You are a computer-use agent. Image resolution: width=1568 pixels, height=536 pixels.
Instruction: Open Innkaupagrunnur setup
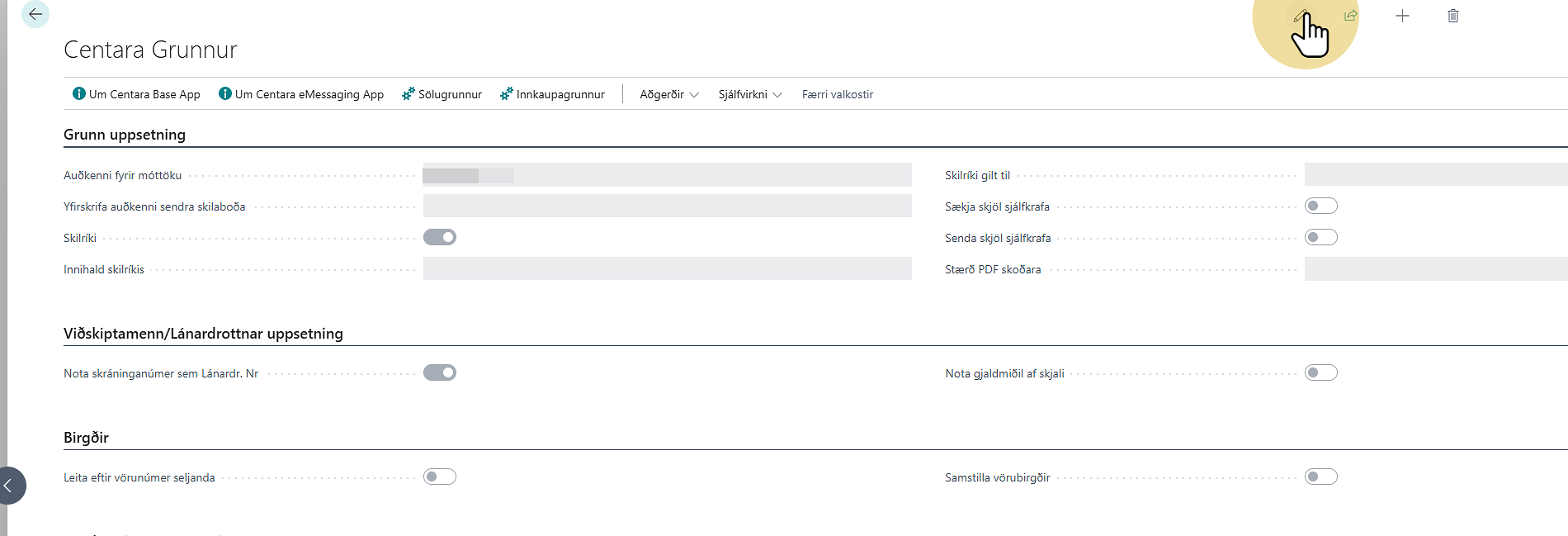[x=552, y=94]
